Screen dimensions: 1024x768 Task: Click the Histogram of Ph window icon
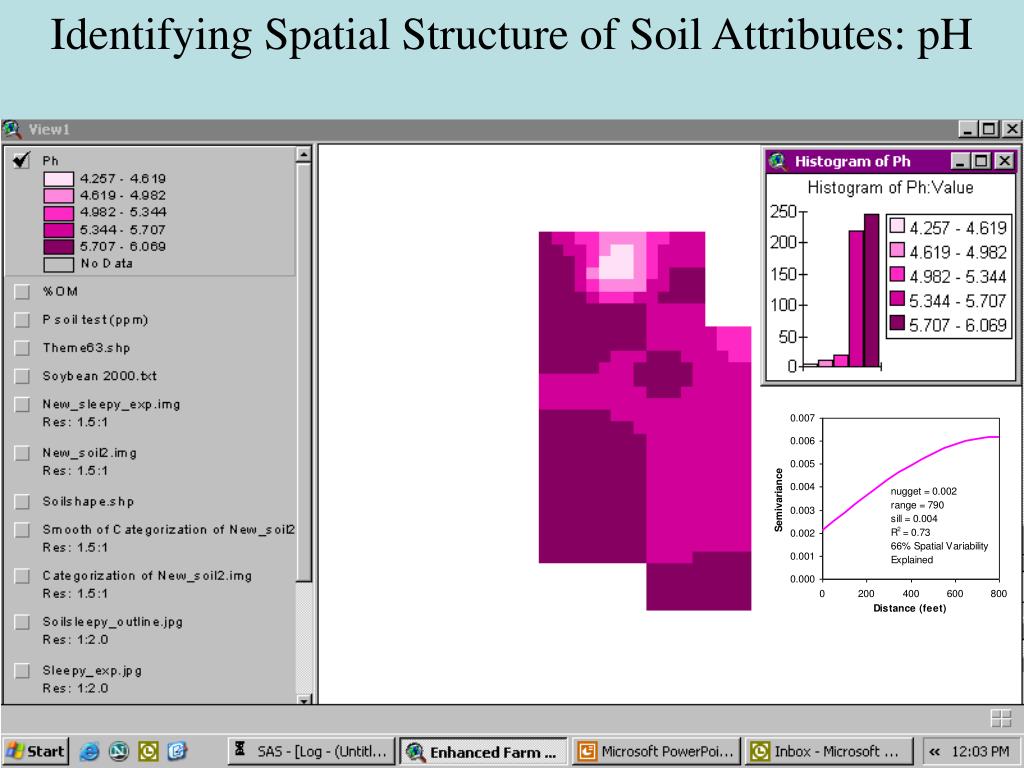pyautogui.click(x=778, y=161)
